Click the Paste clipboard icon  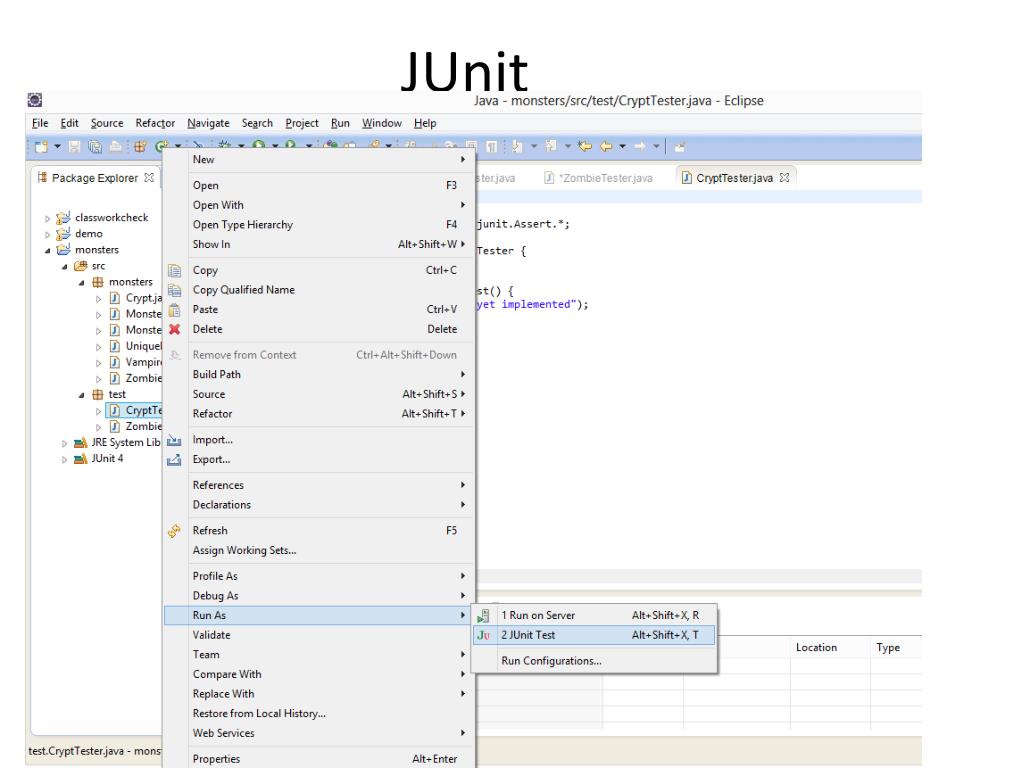174,310
